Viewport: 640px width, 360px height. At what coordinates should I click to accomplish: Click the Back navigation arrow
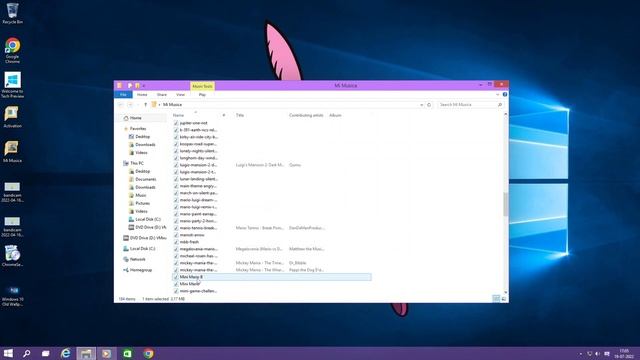121,105
